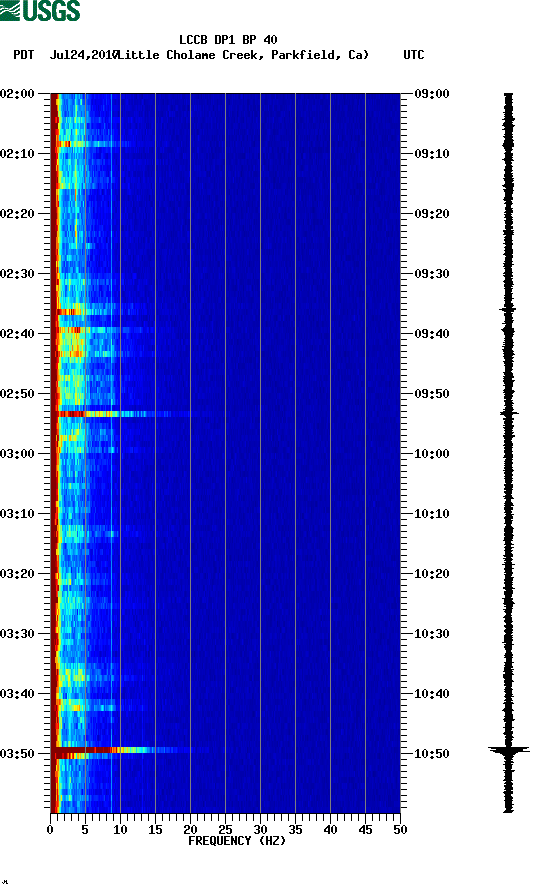Click the '03:40' PDT time label
Image resolution: width=552 pixels, height=893 pixels.
17,693
